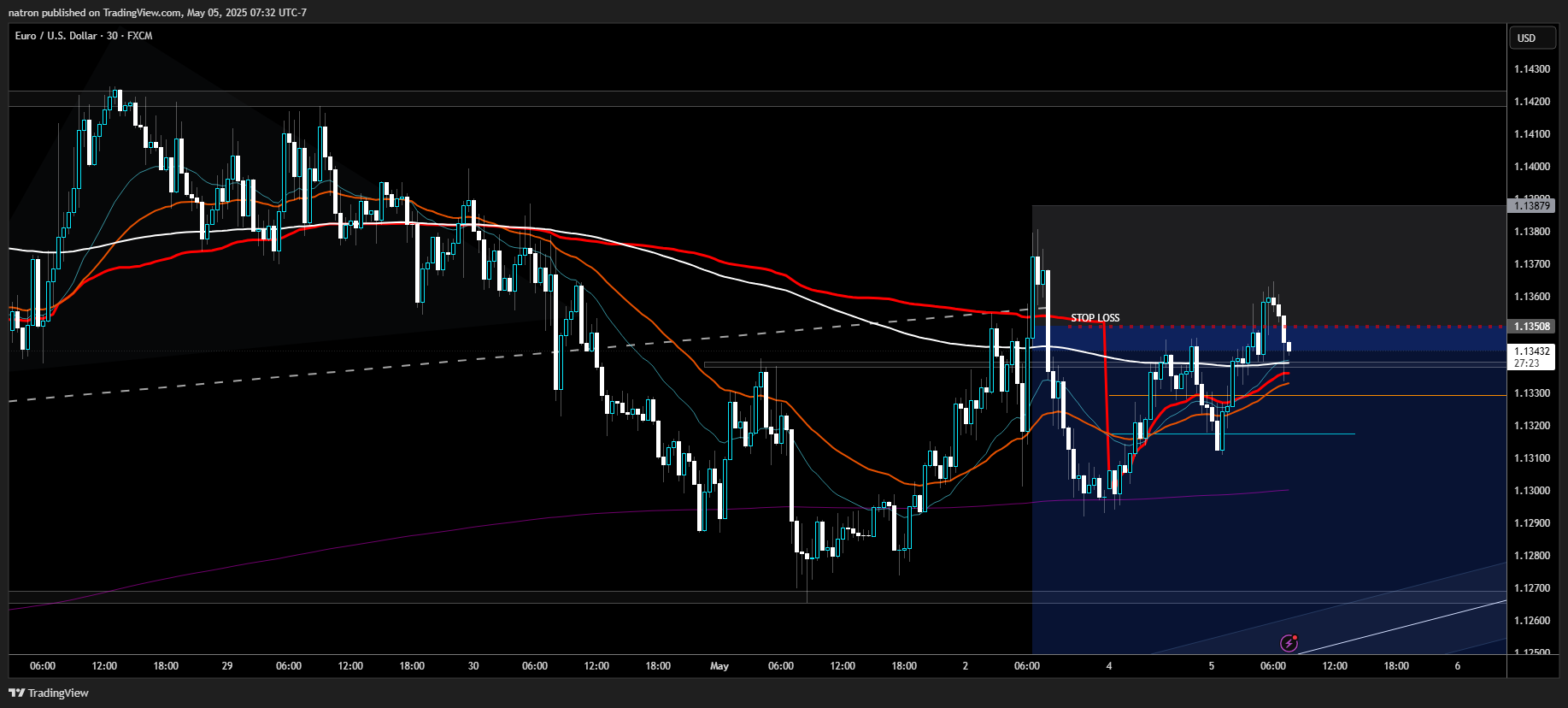The width and height of the screenshot is (1568, 708).
Task: Click the 1.13300 price axis label
Action: [1531, 393]
